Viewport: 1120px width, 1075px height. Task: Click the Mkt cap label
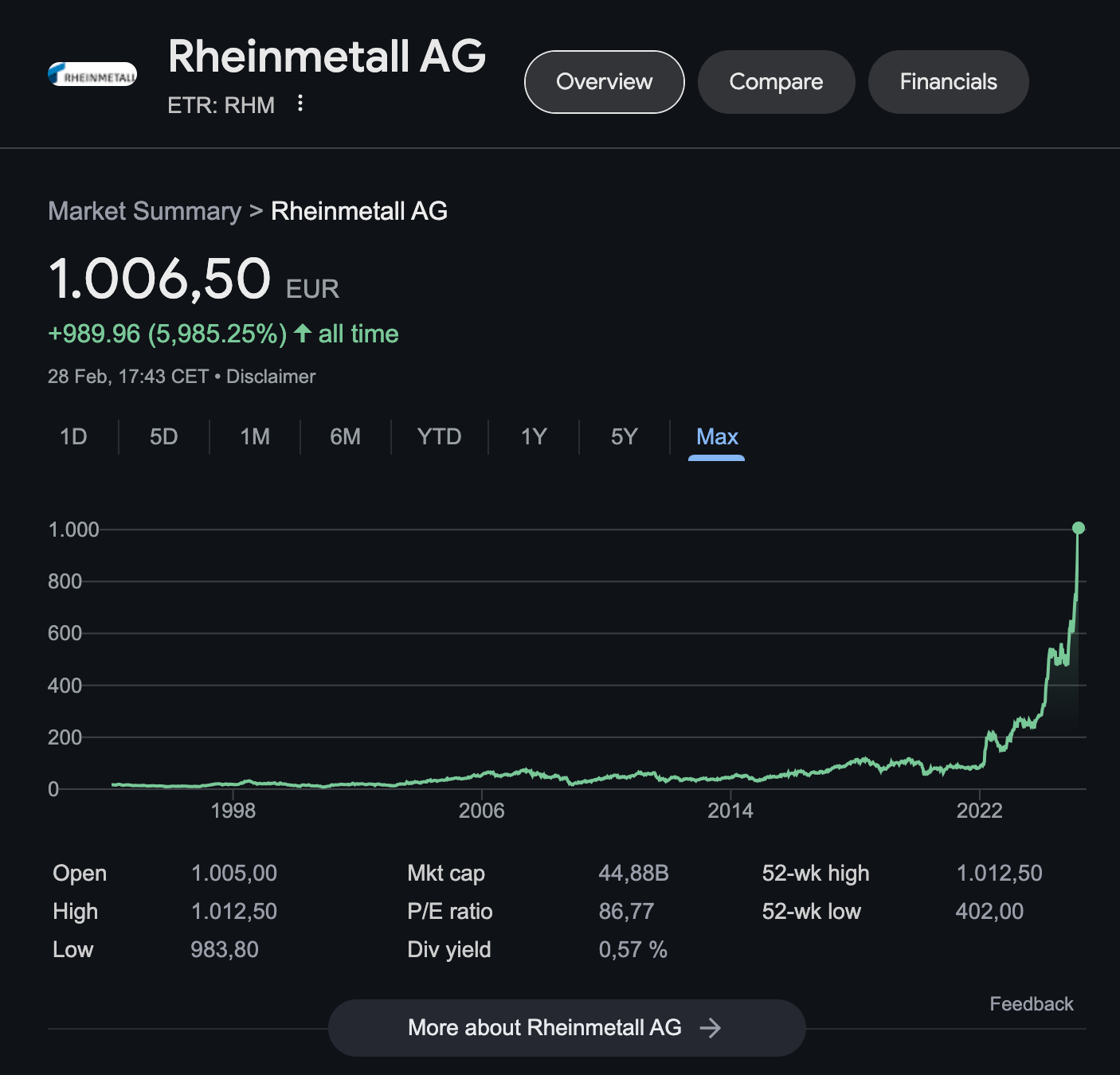point(446,874)
